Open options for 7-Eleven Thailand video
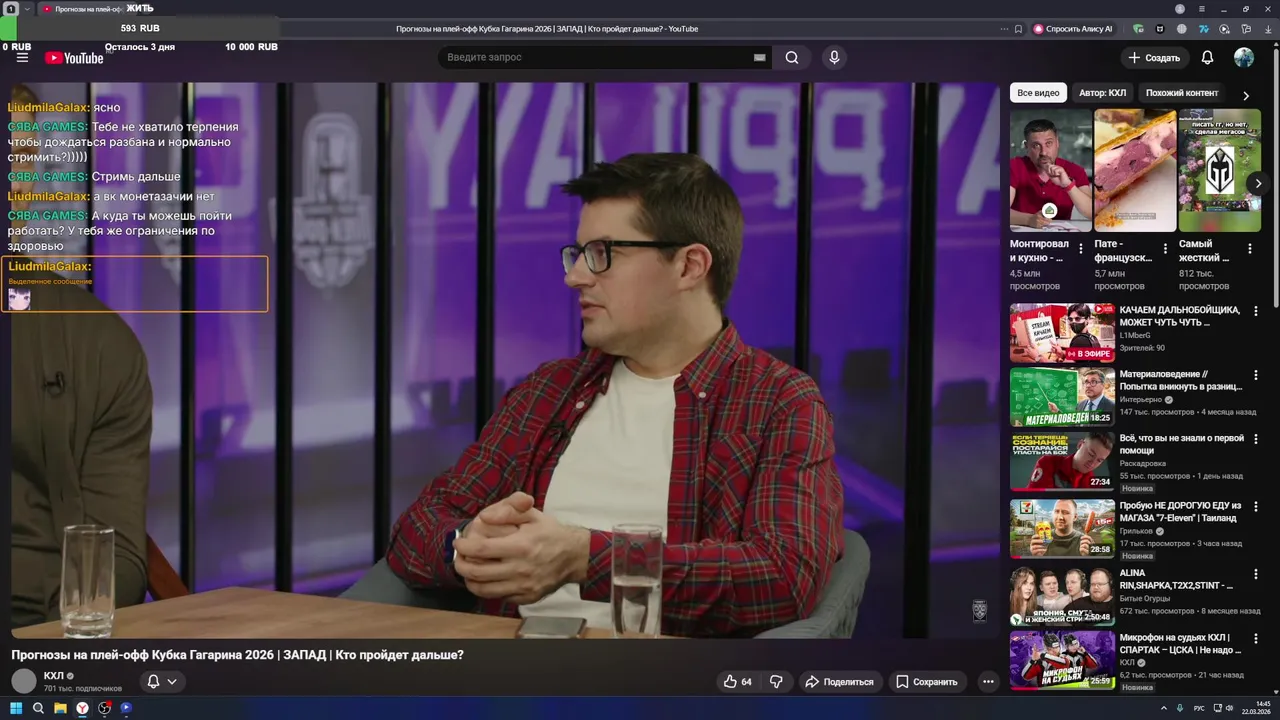Screen dimensions: 1280x720 point(1256,507)
